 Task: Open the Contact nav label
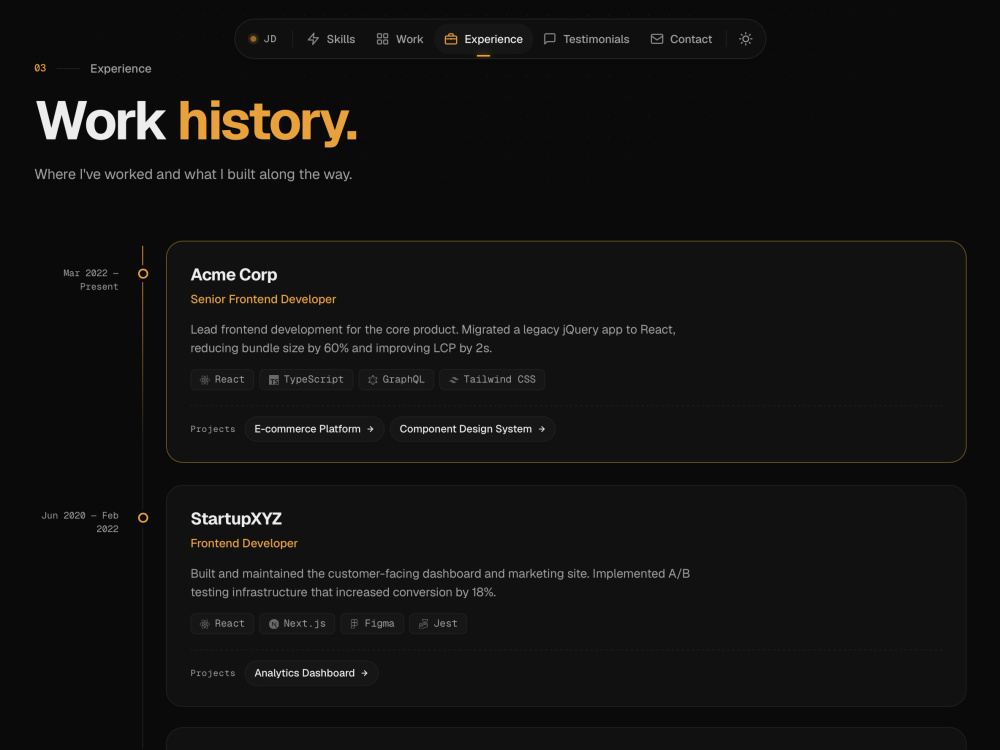[x=691, y=39]
